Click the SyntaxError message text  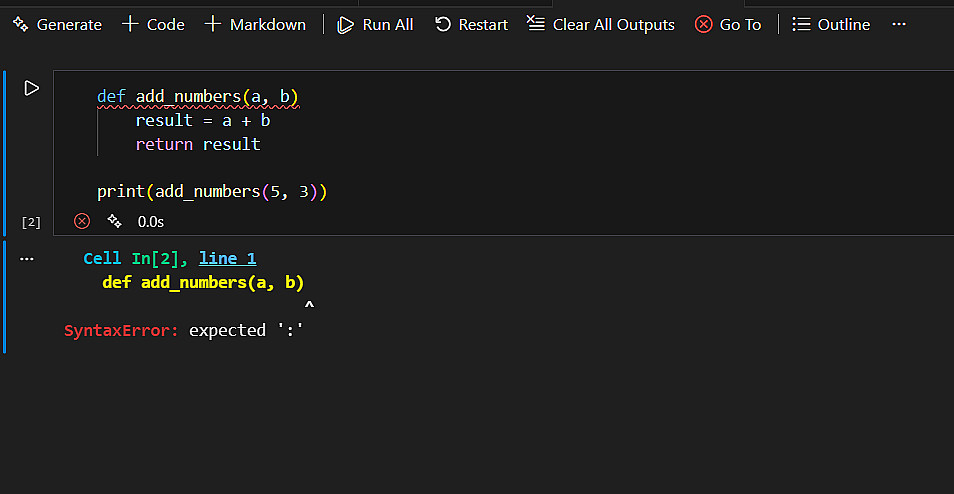tap(184, 330)
